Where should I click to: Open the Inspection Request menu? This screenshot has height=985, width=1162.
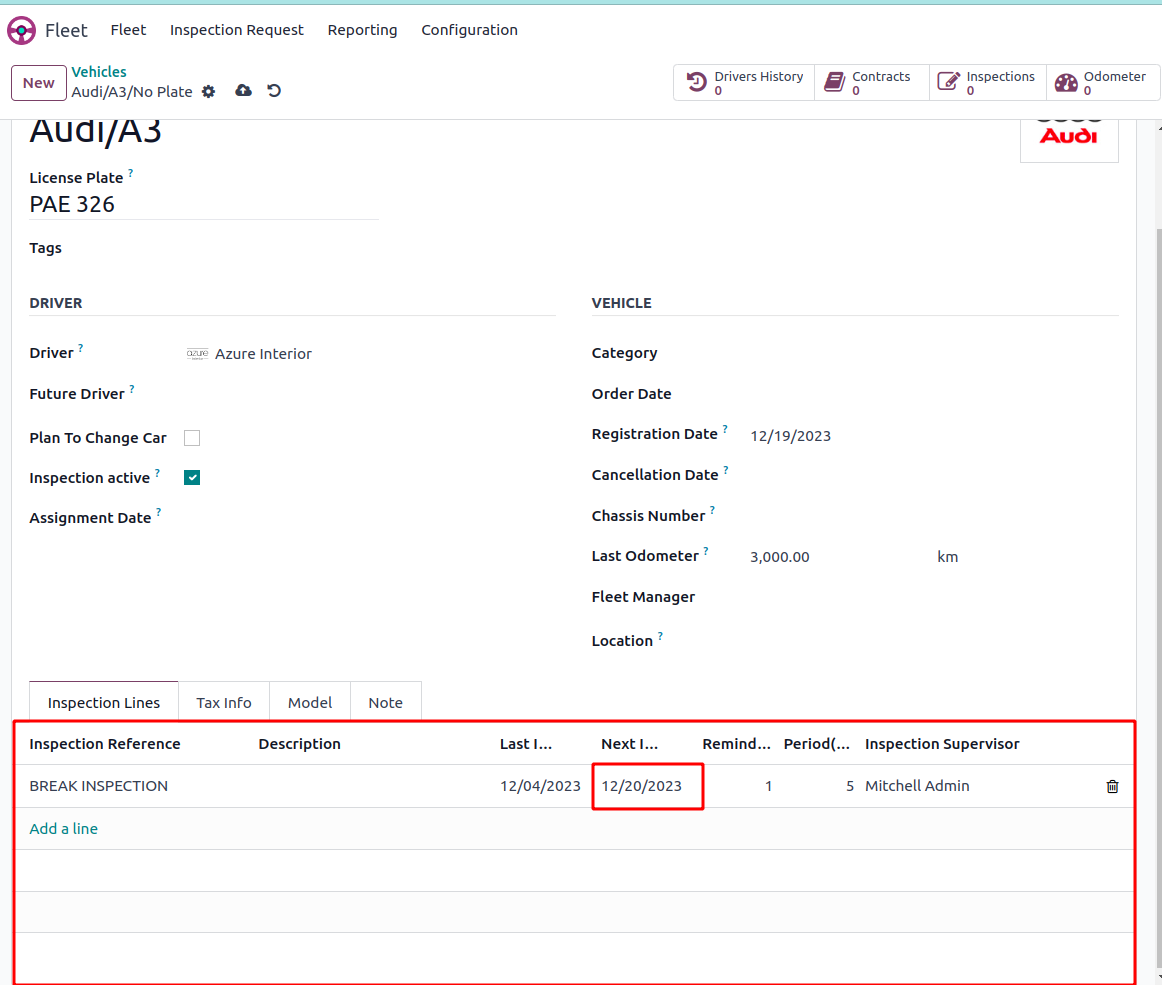pyautogui.click(x=236, y=30)
